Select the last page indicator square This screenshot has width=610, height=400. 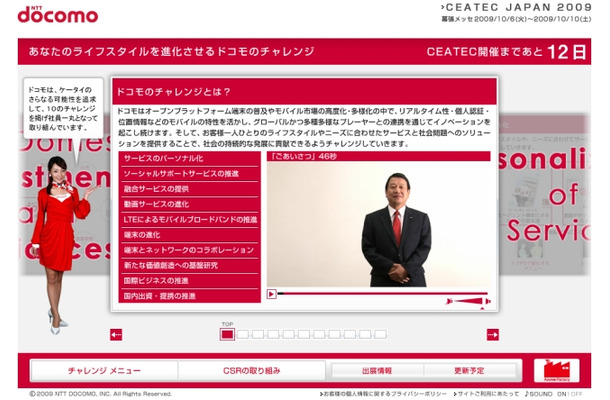[x=380, y=334]
